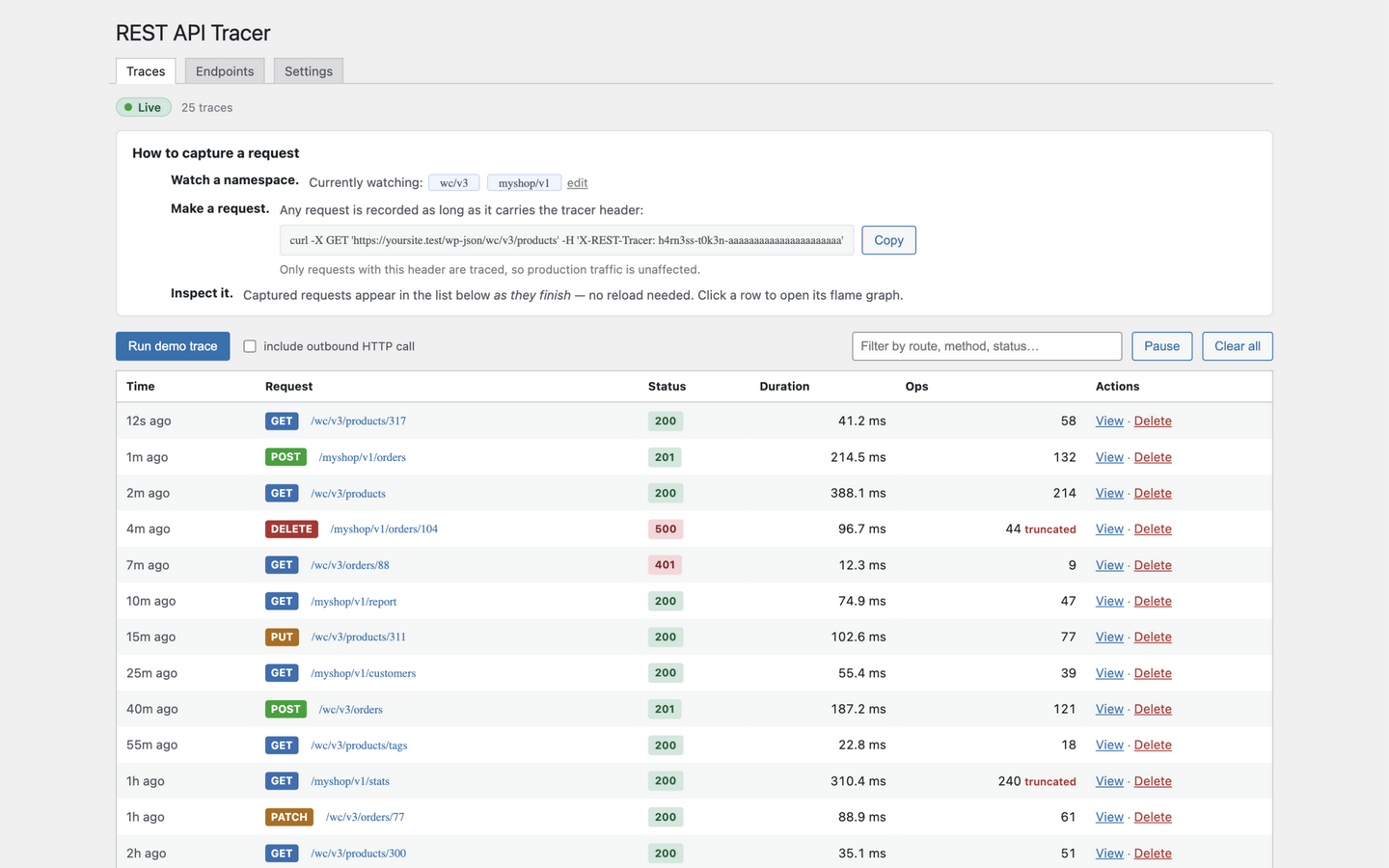Click the 401 status badge
This screenshot has height=868, width=1389.
pyautogui.click(x=665, y=565)
